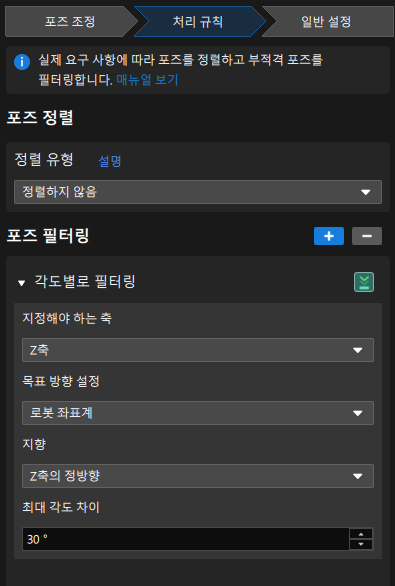Decrease 최대 각도 차이 with down arrow
The width and height of the screenshot is (395, 586).
click(x=361, y=544)
